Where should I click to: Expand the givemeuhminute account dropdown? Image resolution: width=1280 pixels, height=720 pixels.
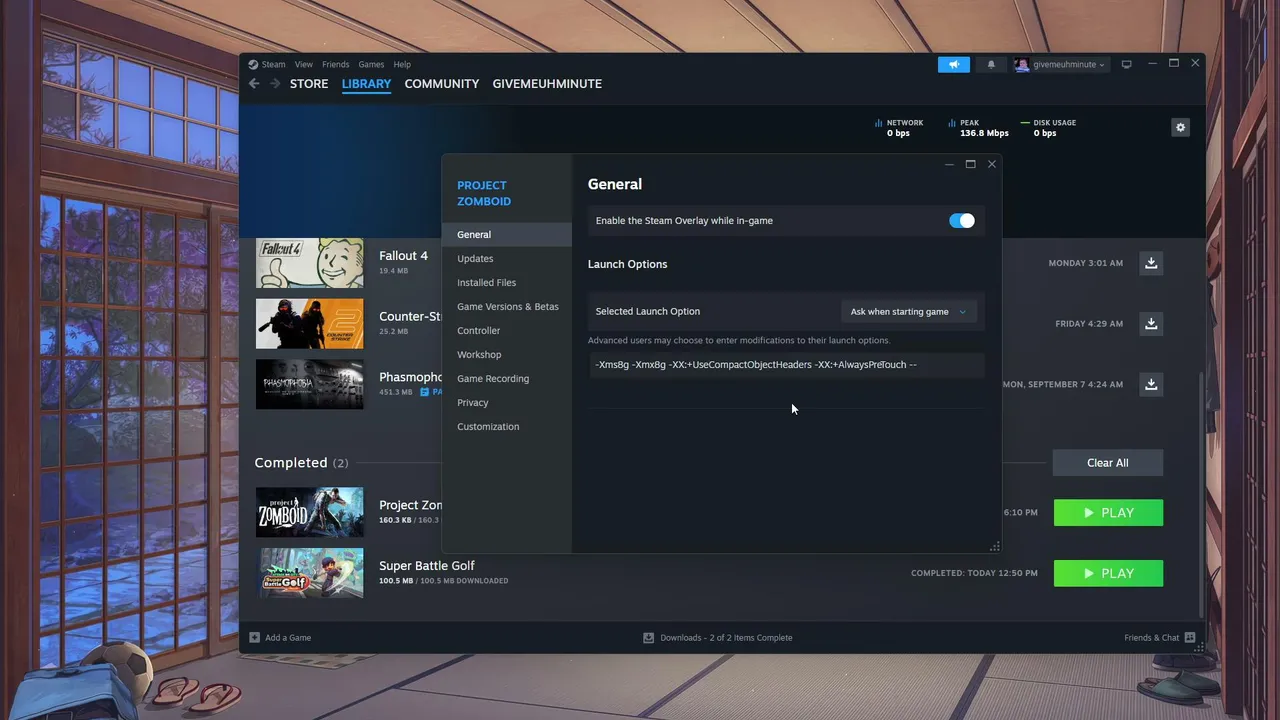click(1070, 64)
